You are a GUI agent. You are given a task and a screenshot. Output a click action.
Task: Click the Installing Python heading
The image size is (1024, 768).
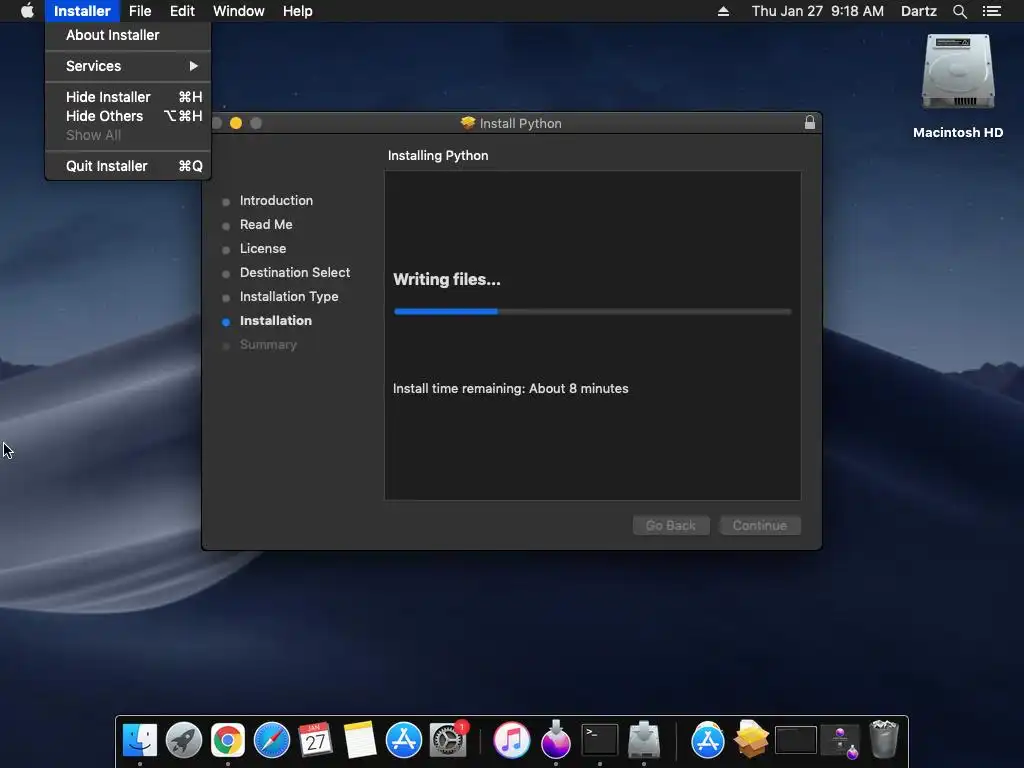438,155
